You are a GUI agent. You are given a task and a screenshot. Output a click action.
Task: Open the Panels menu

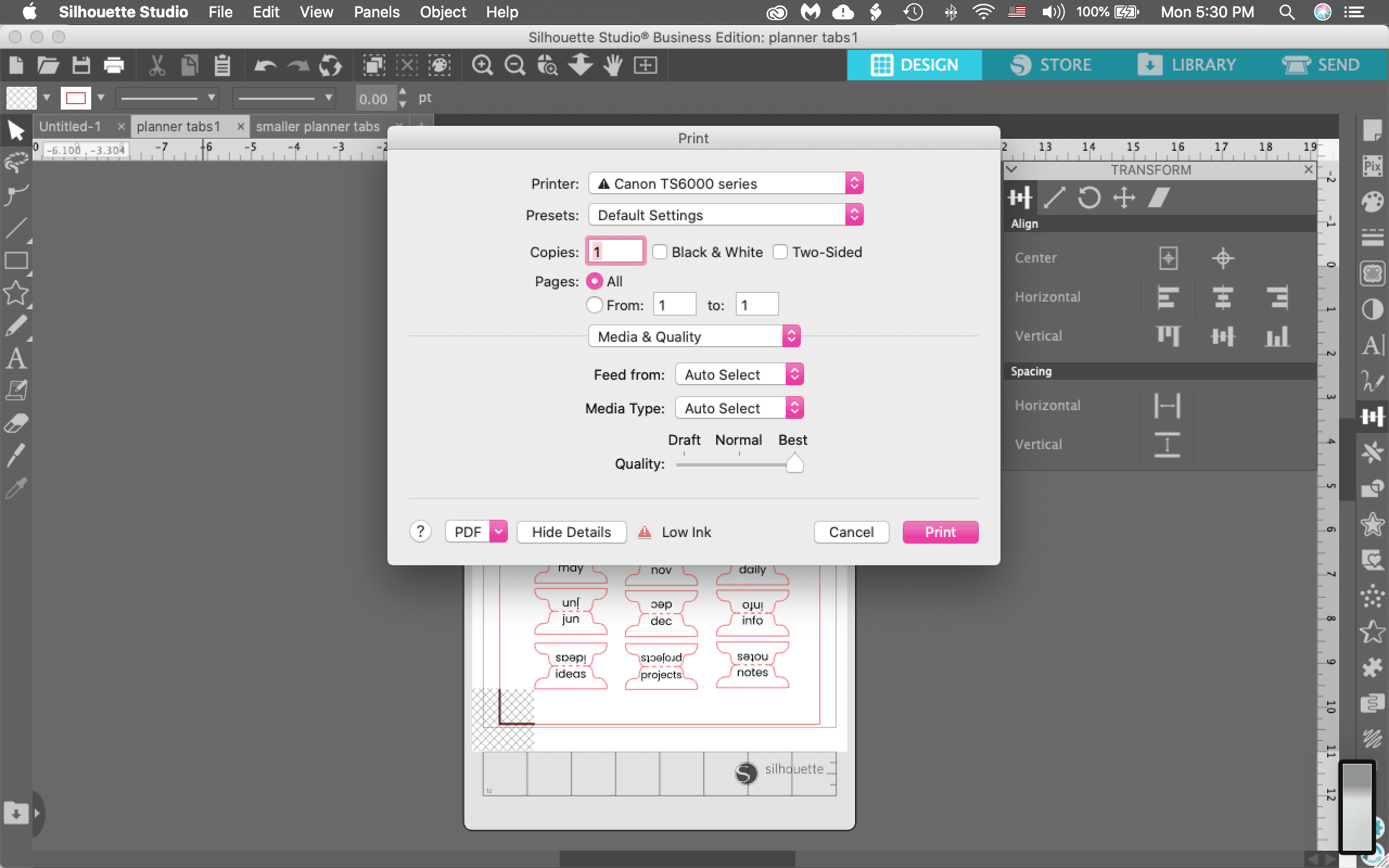377,12
